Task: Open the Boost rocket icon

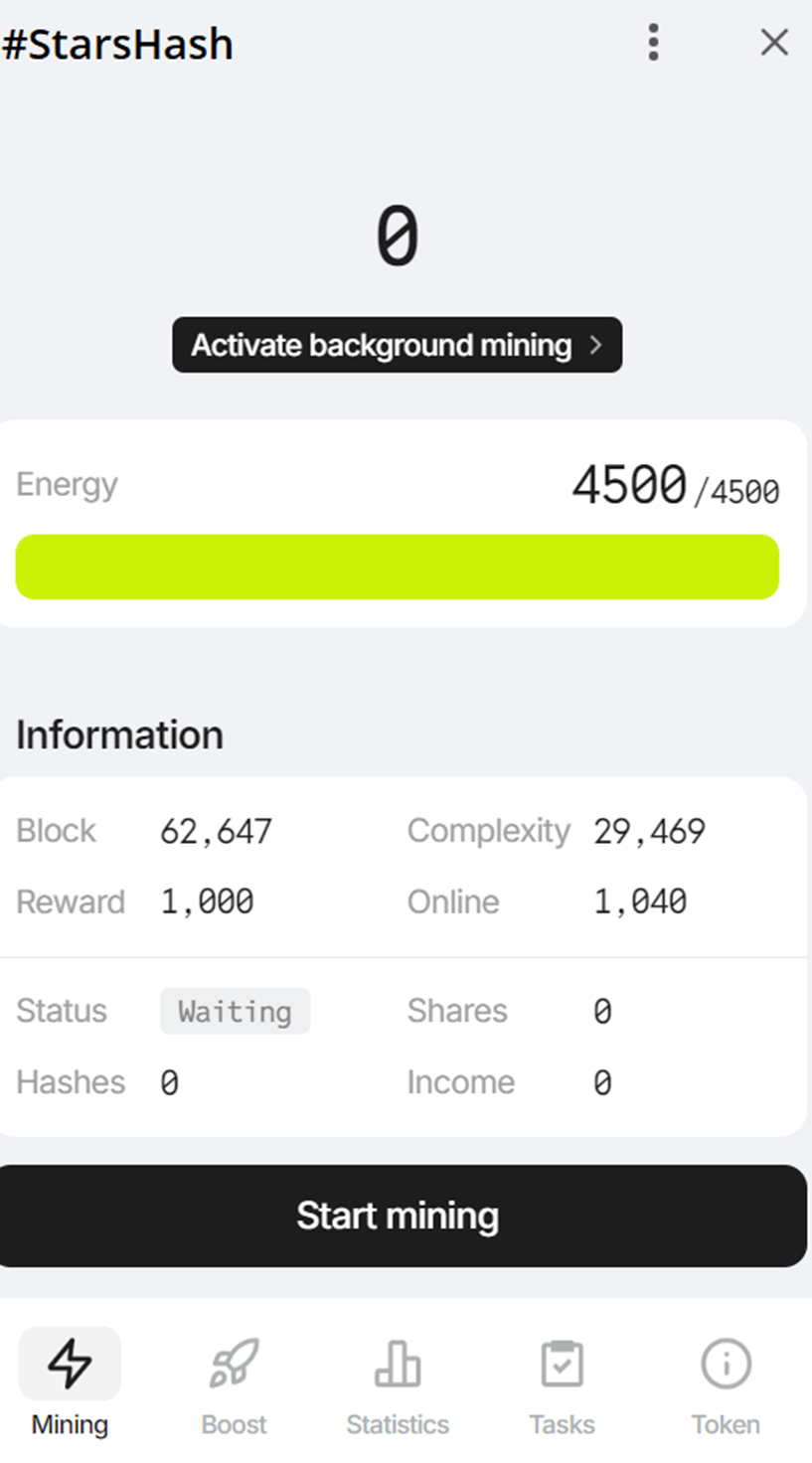Action: (x=234, y=1363)
